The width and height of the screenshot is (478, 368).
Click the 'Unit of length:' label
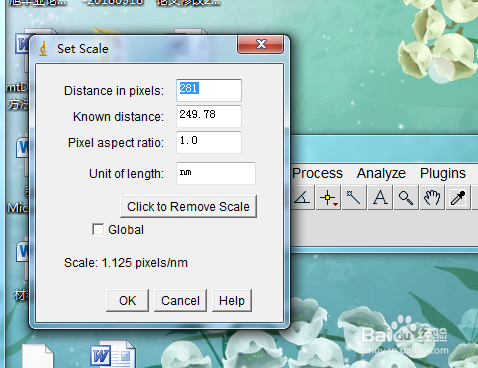pyautogui.click(x=127, y=174)
